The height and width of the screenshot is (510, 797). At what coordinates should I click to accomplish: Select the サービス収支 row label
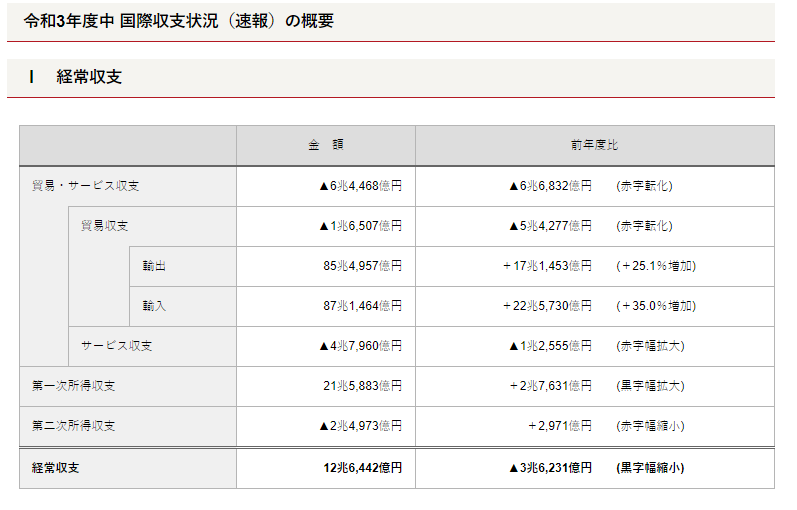(x=116, y=346)
